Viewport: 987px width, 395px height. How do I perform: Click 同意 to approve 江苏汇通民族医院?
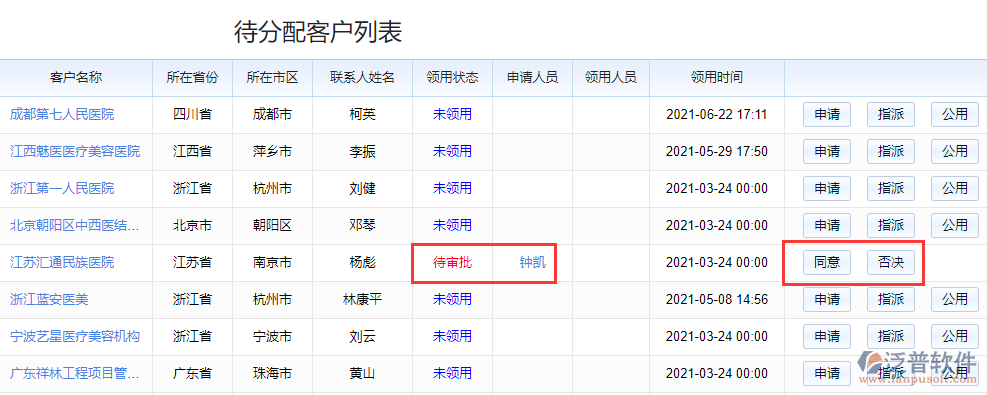[x=827, y=262]
